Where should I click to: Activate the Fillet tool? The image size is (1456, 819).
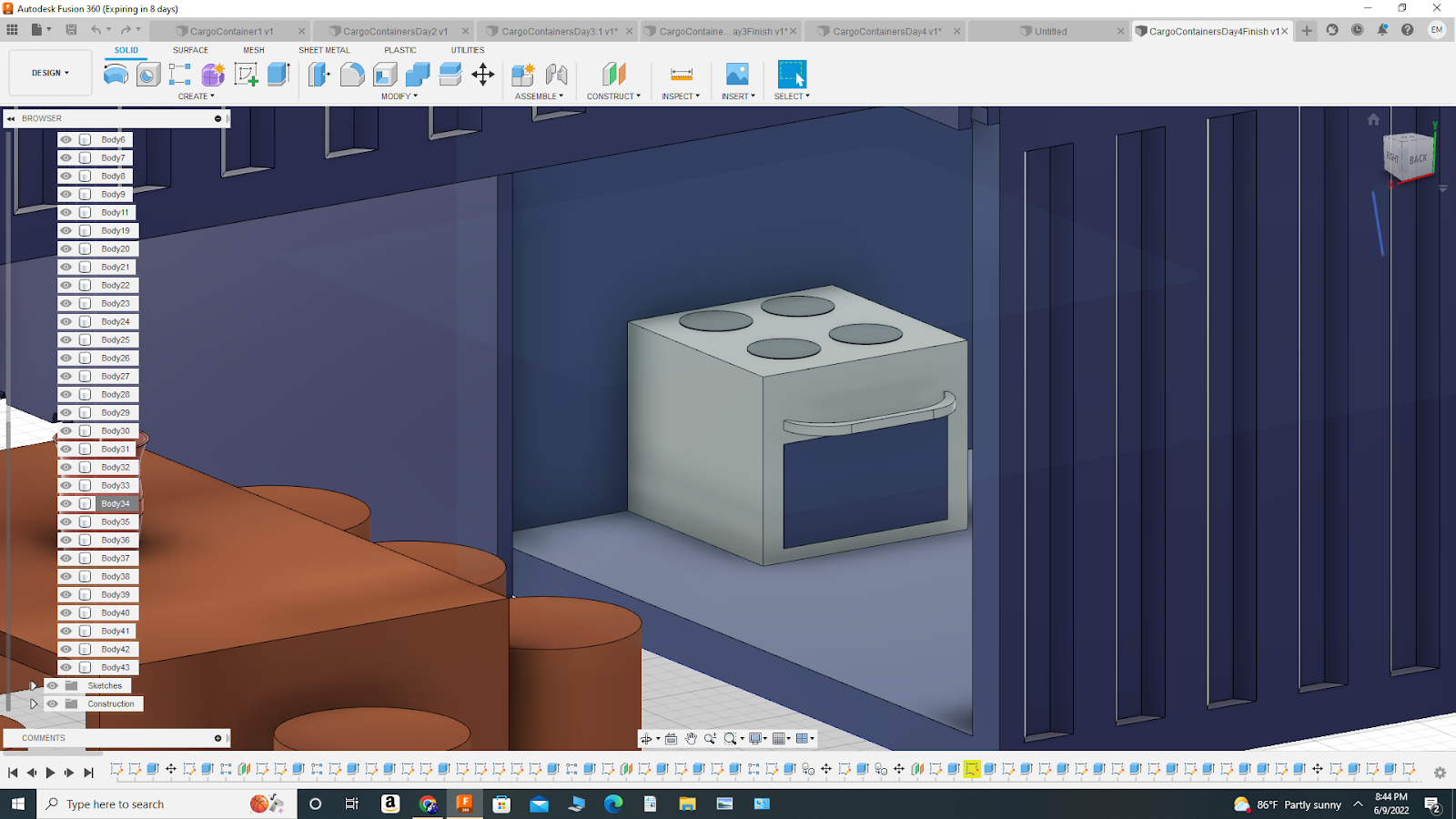354,76
